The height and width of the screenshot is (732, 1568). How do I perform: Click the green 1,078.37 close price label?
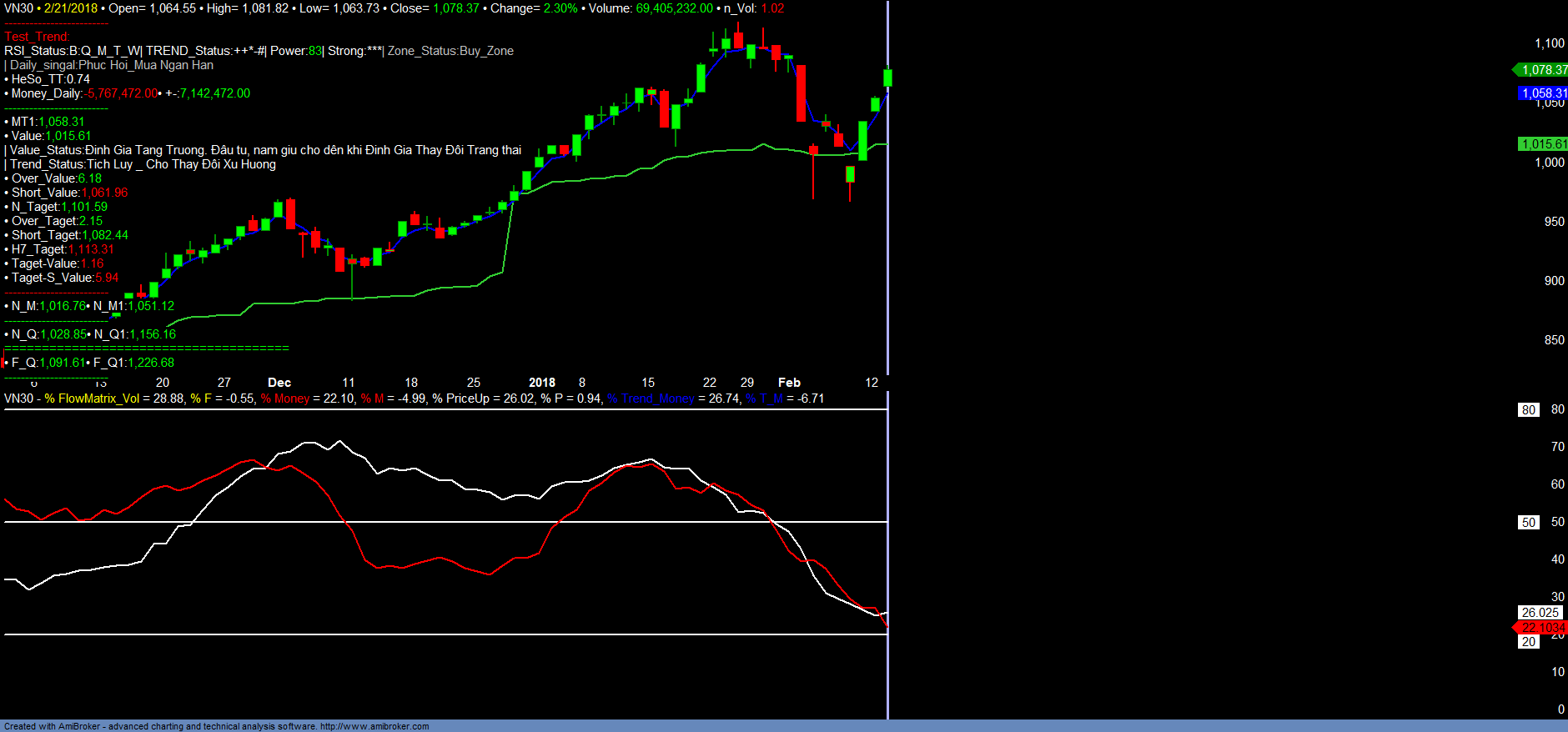(1543, 70)
